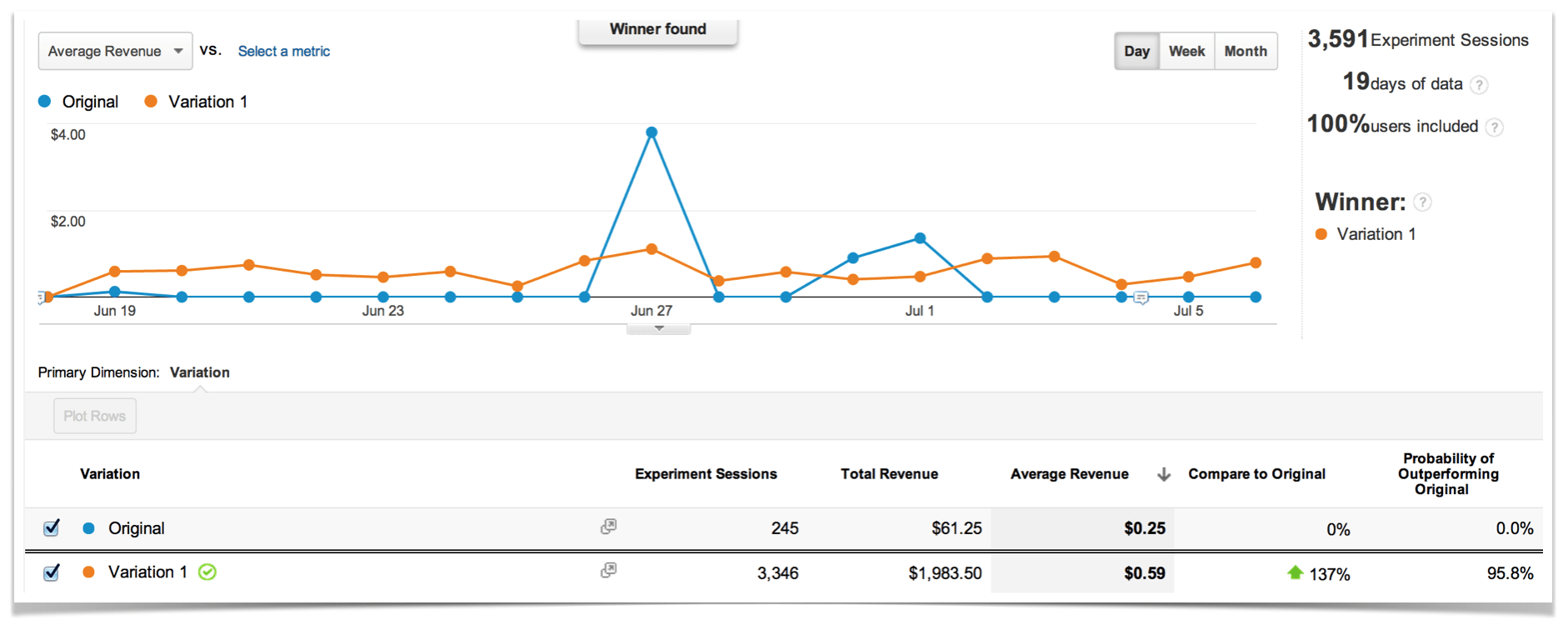Select the Day view button
Screen dimensions: 1568x635
click(1136, 52)
